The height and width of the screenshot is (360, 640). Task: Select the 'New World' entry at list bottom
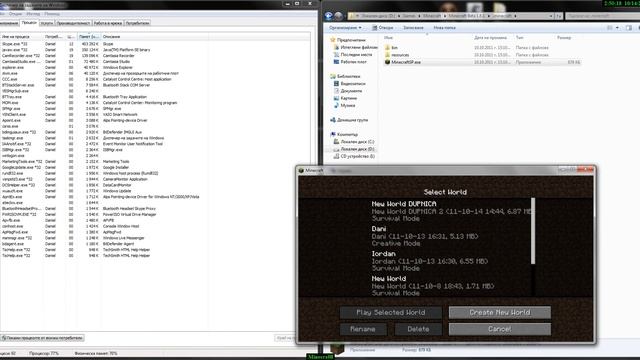(x=451, y=286)
